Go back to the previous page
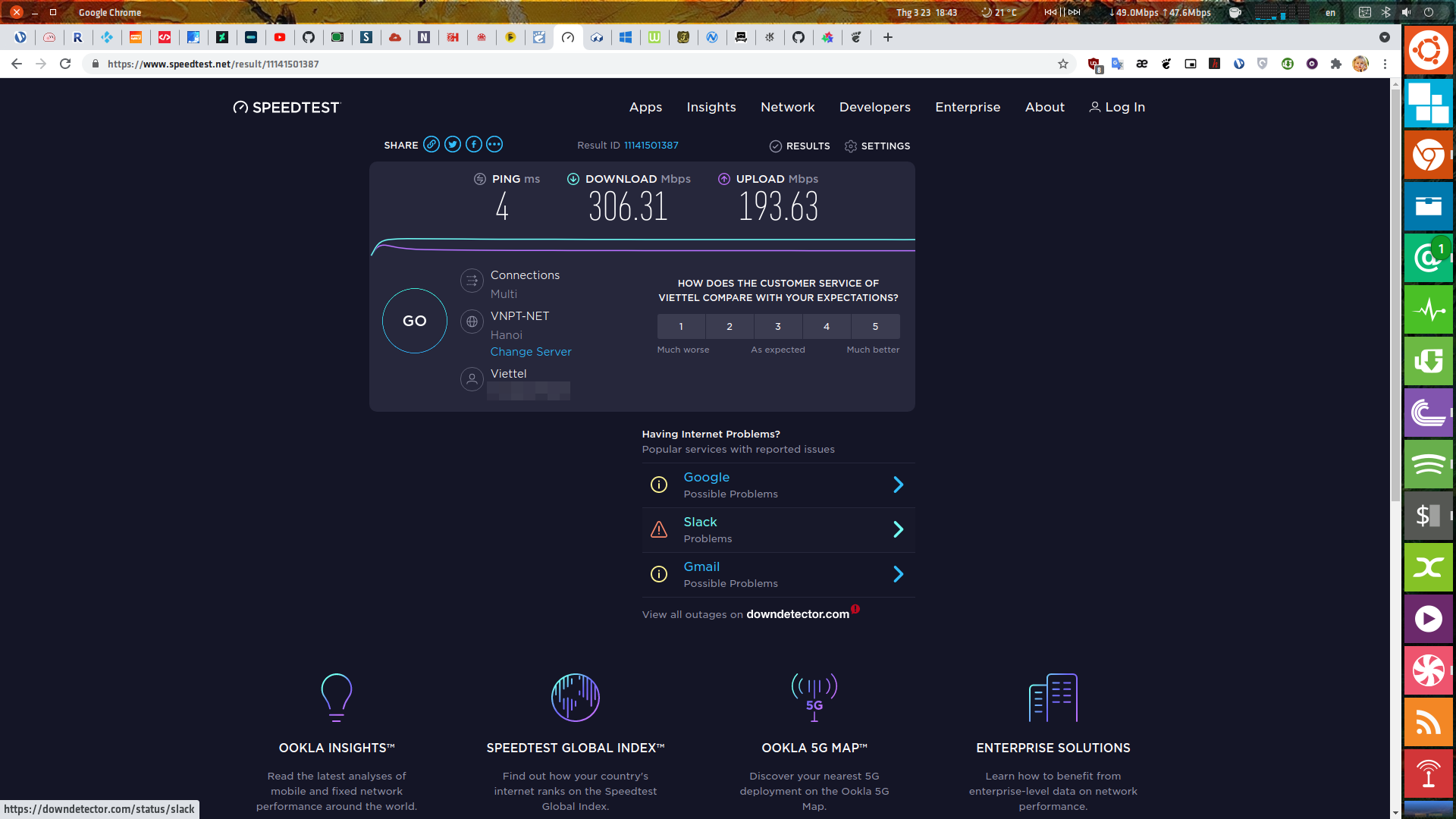Image resolution: width=1456 pixels, height=819 pixels. 17,64
